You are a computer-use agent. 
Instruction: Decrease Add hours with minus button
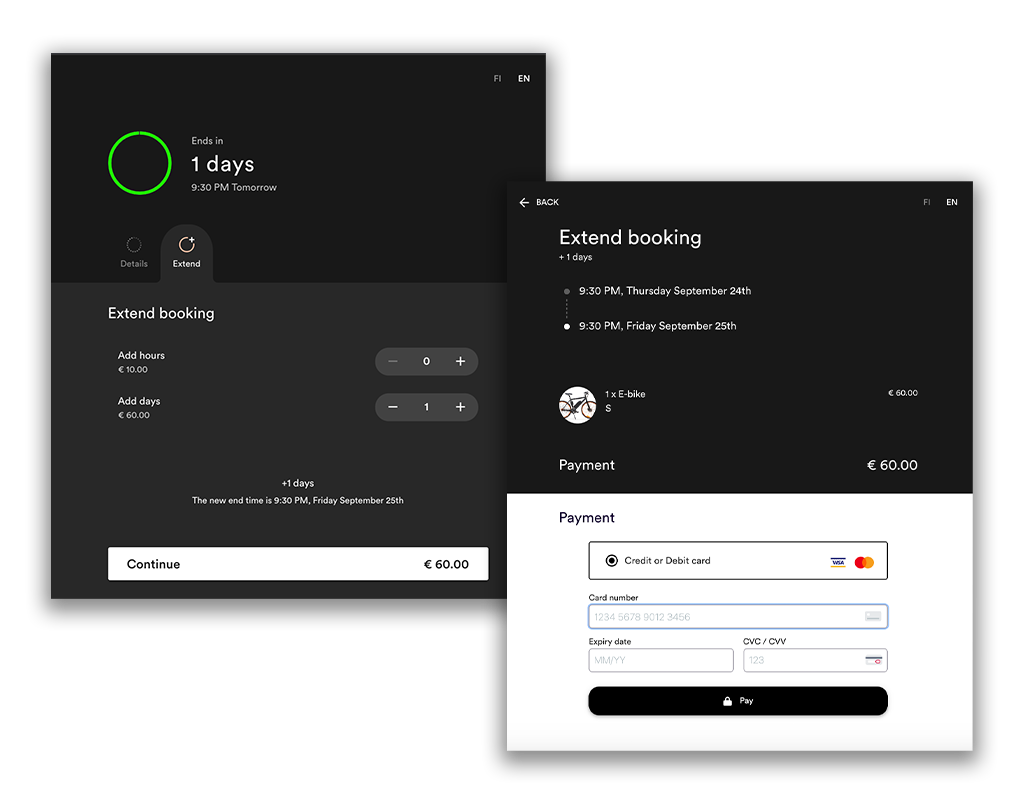(x=393, y=361)
